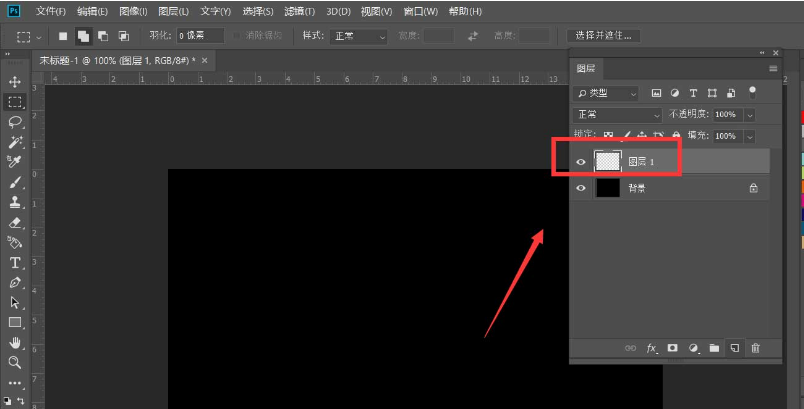Select the Lasso tool
Screen dimensions: 804x409
click(x=14, y=122)
